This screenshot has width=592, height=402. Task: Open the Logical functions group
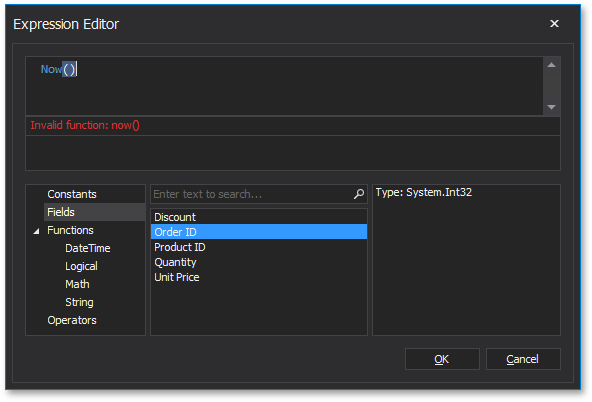(x=81, y=266)
